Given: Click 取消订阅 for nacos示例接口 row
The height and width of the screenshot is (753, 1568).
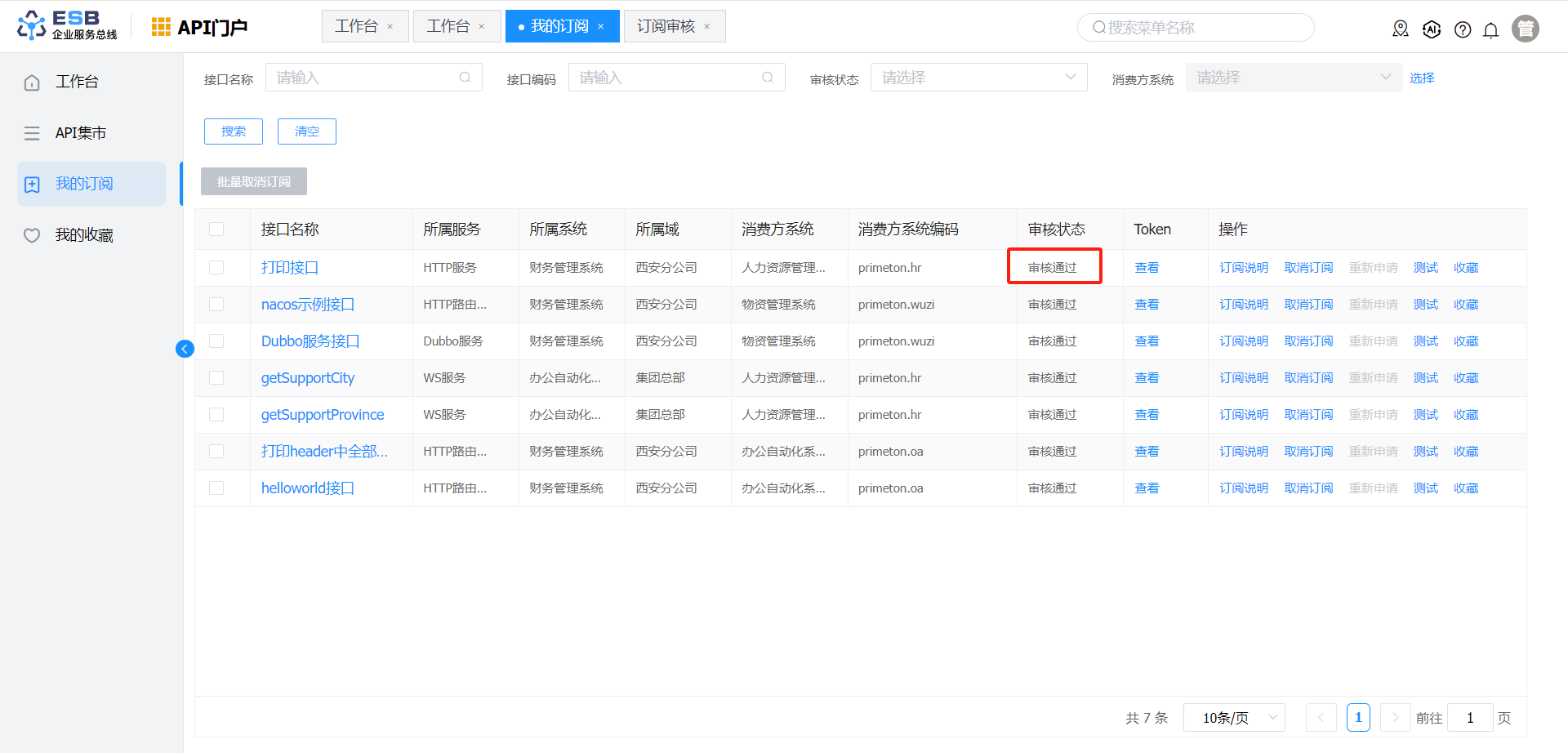Looking at the screenshot, I should (x=1308, y=305).
